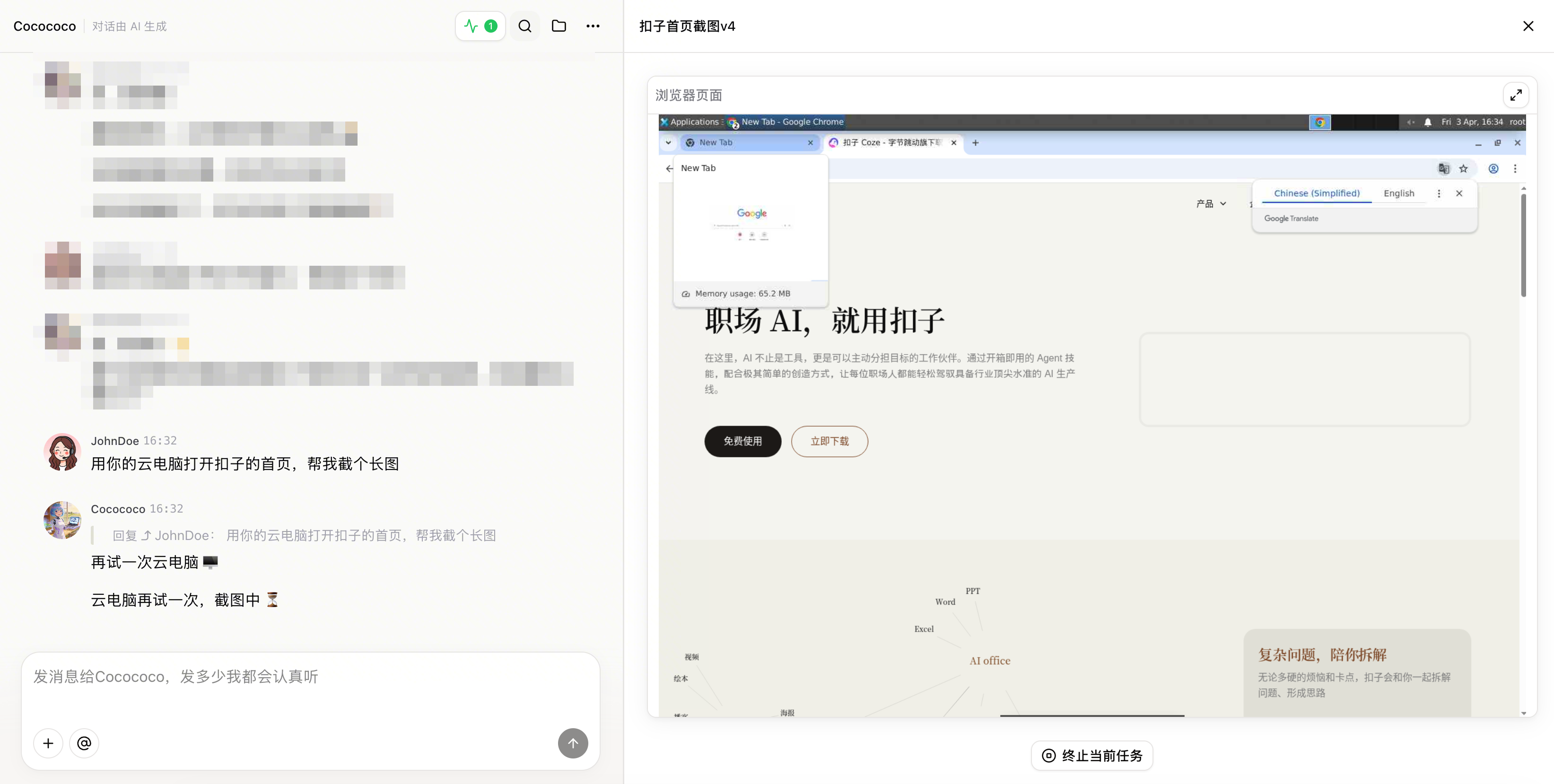This screenshot has height=784, width=1554.
Task: Bookmark page with the star icon
Action: click(x=1464, y=169)
